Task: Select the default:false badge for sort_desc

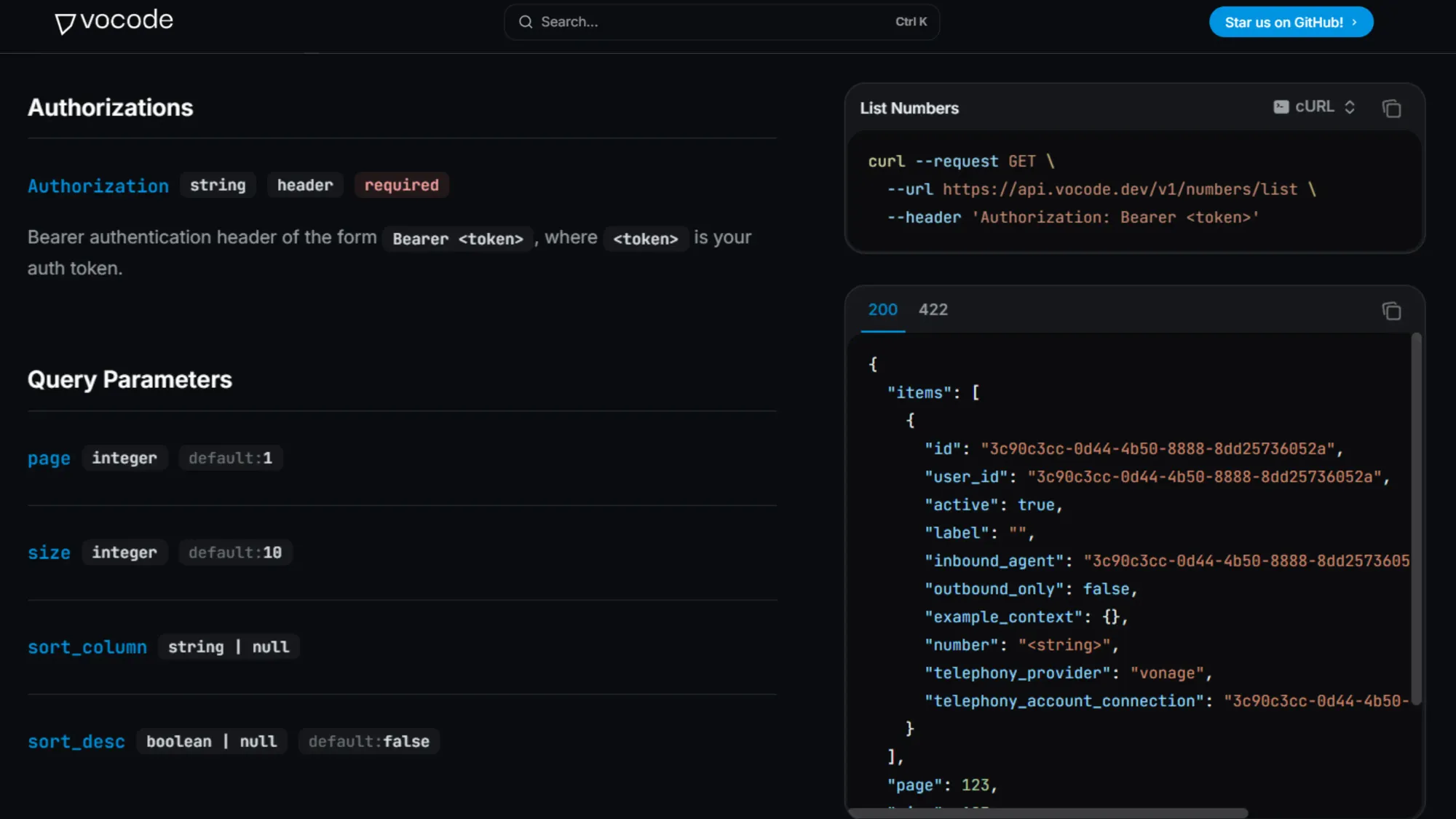Action: 368,741
